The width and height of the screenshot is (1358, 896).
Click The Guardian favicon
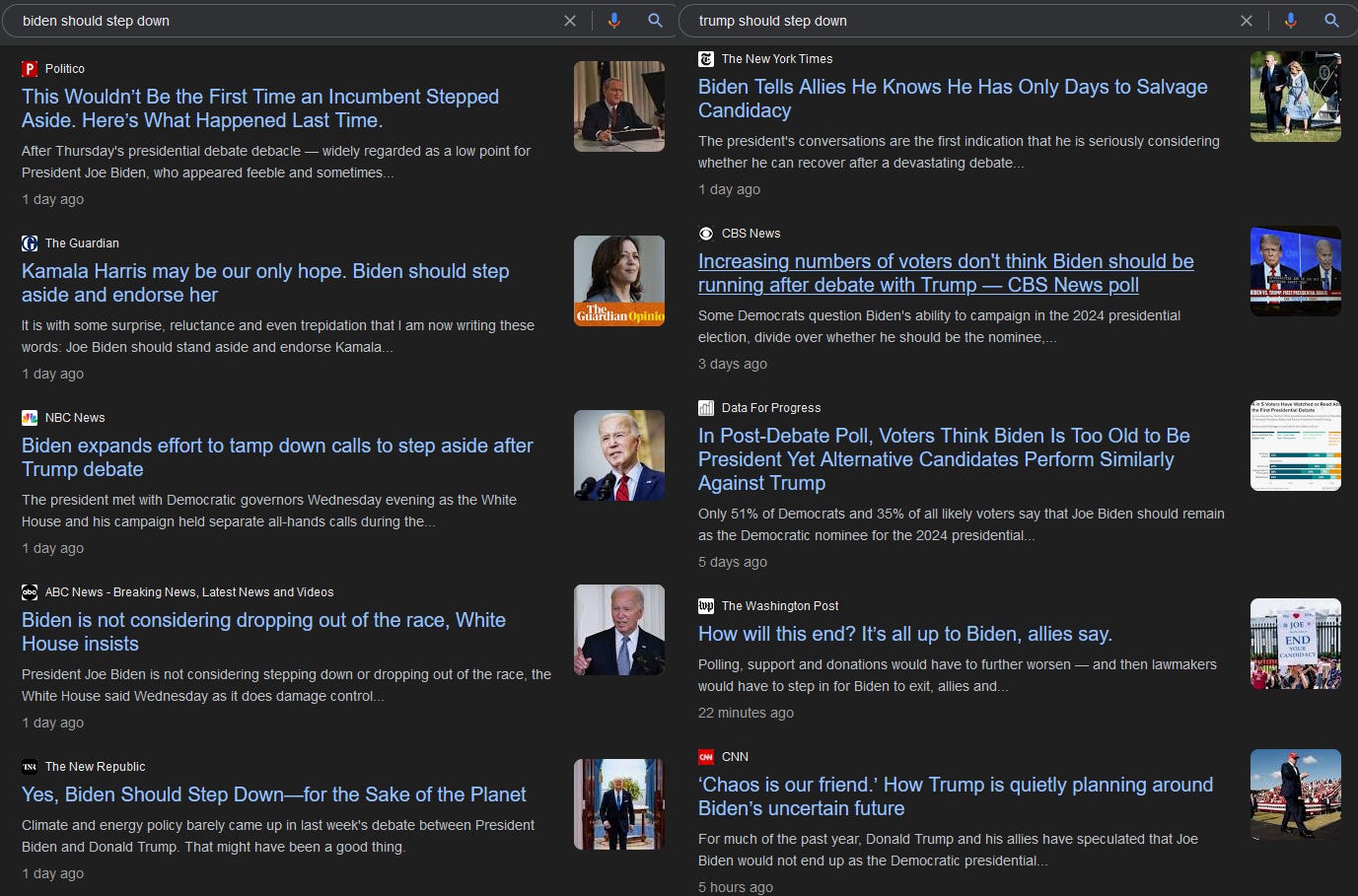click(x=30, y=243)
